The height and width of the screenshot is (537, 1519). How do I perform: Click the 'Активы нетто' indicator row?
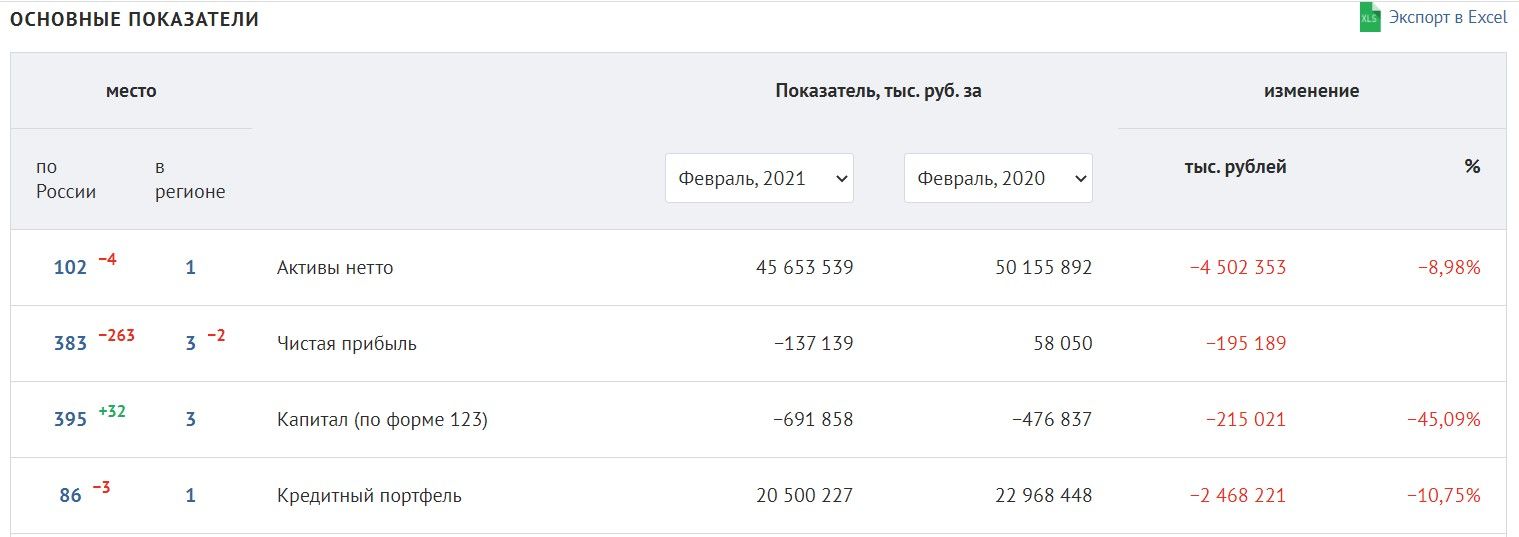[x=335, y=268]
